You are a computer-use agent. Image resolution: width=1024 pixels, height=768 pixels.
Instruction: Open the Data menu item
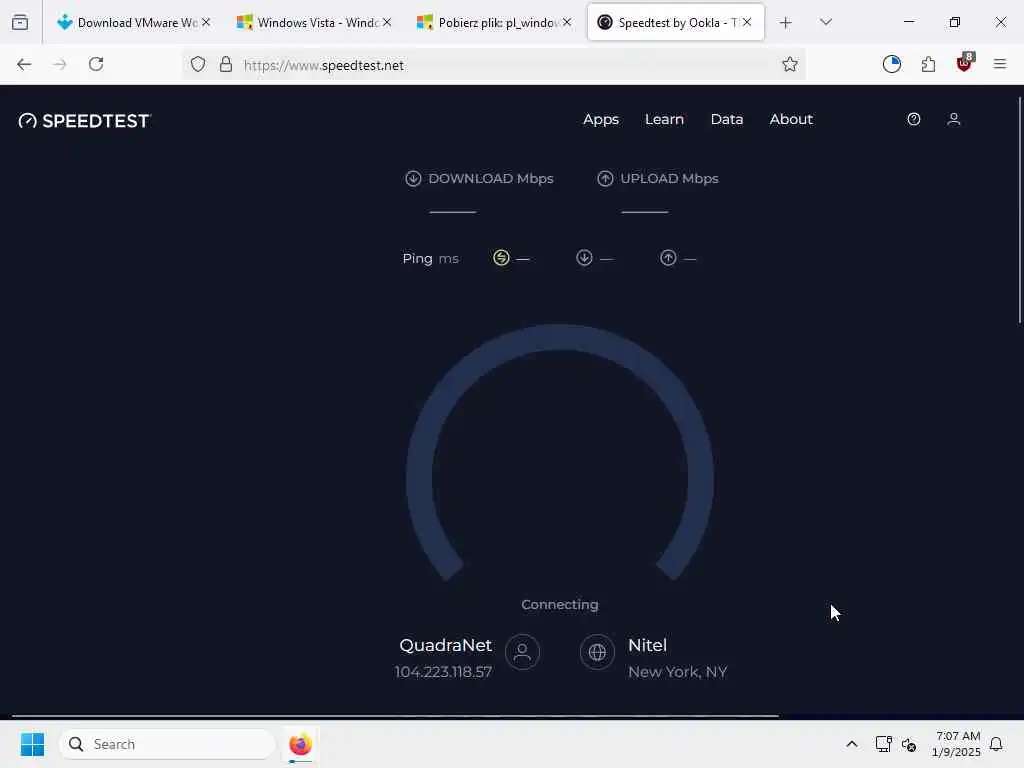coord(727,119)
